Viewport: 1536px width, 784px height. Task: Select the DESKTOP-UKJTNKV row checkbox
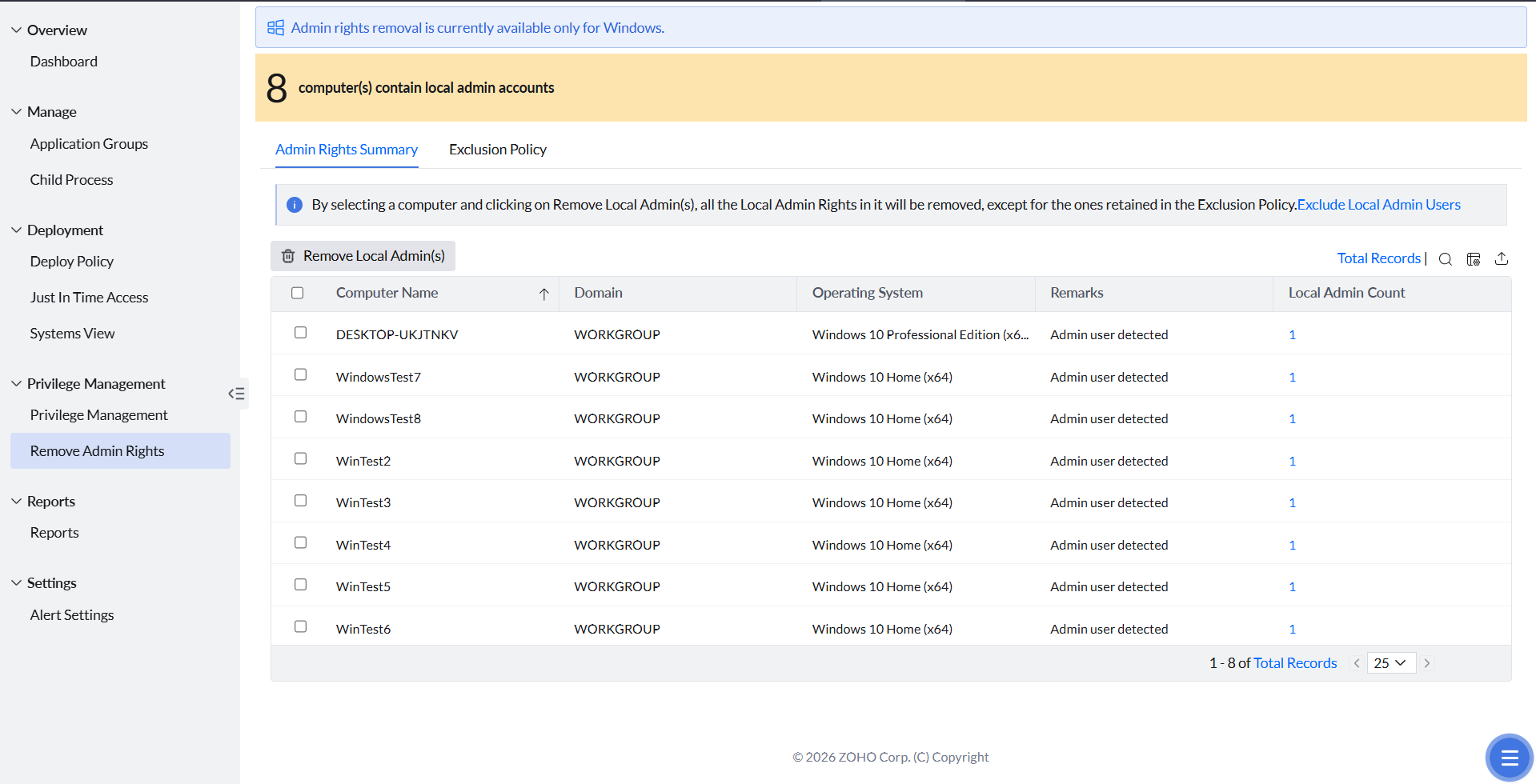301,333
